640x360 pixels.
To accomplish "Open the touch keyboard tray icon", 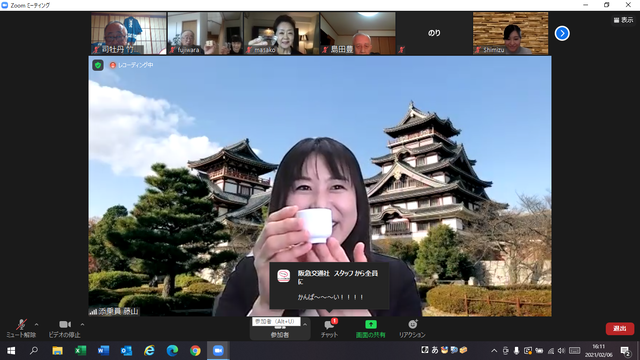I will point(574,351).
